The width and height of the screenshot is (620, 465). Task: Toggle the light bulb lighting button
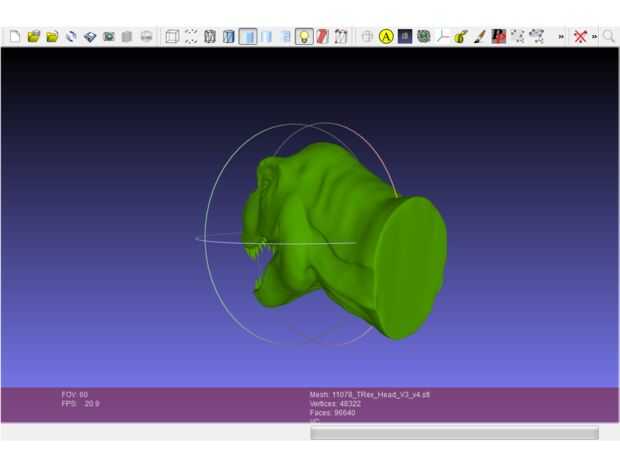coord(304,37)
